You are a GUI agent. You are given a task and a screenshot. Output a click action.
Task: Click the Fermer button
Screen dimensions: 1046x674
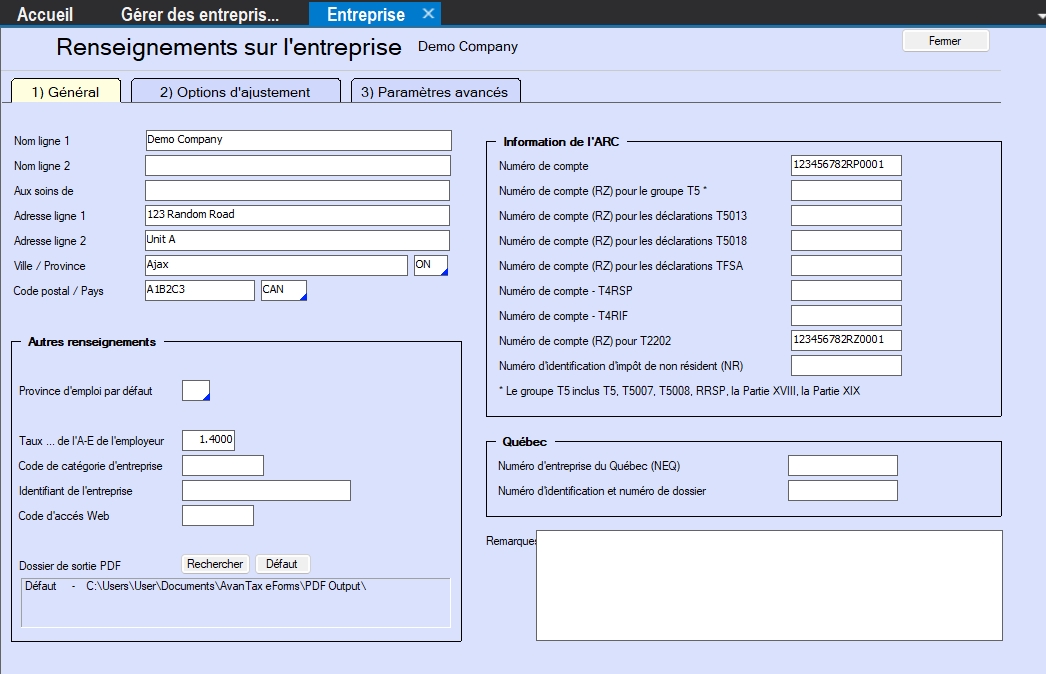click(945, 41)
